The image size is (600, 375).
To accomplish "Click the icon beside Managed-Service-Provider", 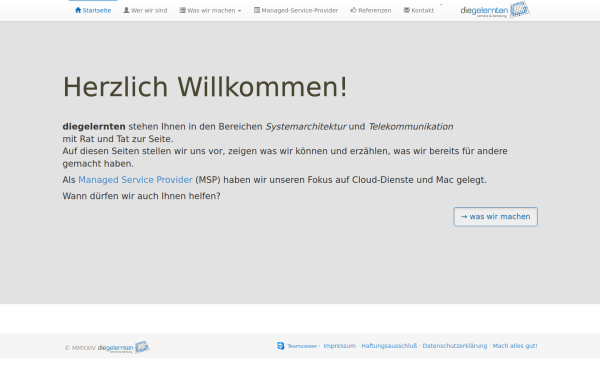I will pyautogui.click(x=257, y=10).
